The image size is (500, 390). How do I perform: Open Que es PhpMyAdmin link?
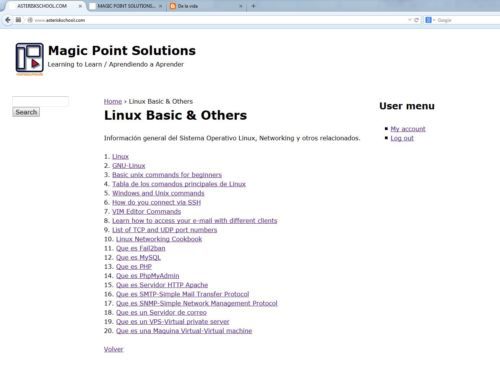point(148,276)
